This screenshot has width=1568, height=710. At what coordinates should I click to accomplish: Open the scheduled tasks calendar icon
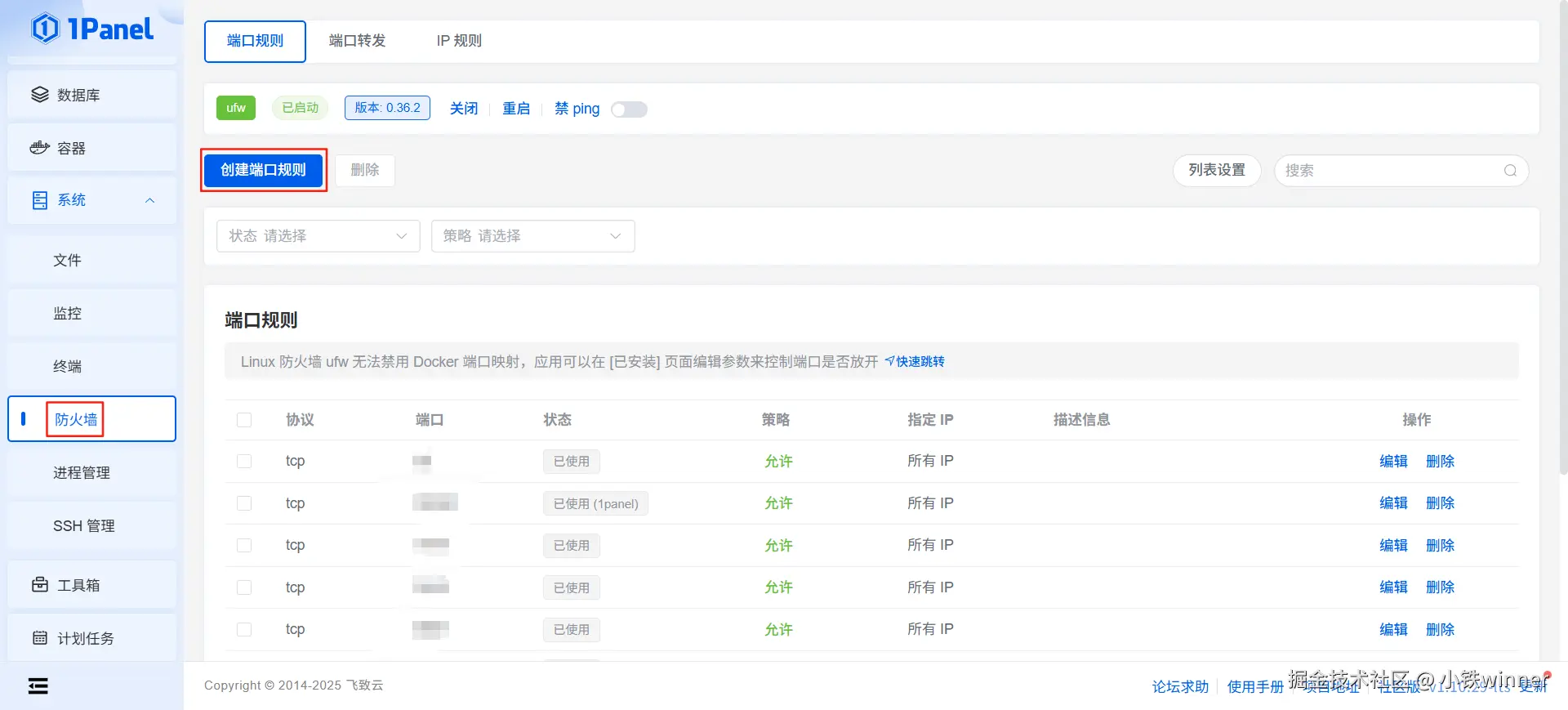[40, 638]
